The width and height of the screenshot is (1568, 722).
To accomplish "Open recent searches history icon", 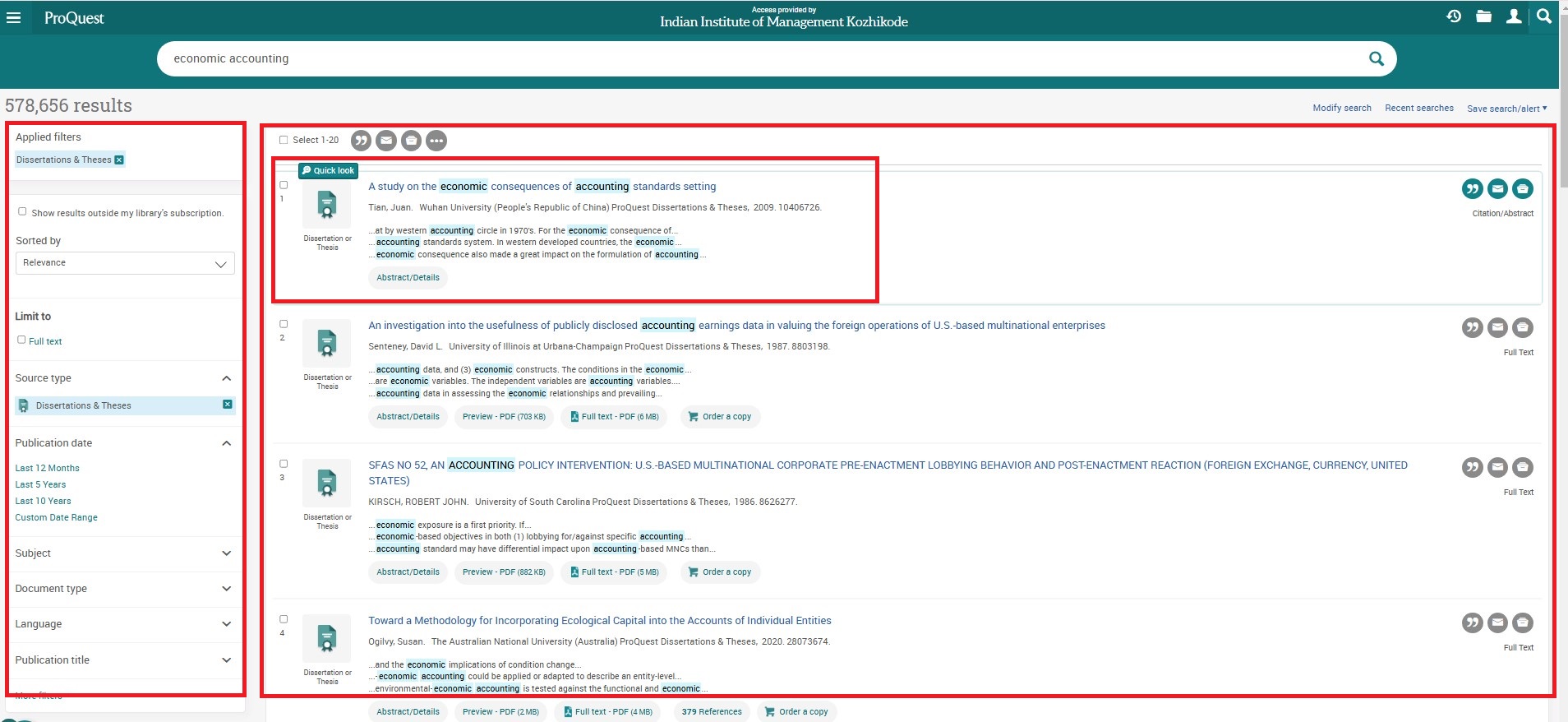I will pos(1454,16).
